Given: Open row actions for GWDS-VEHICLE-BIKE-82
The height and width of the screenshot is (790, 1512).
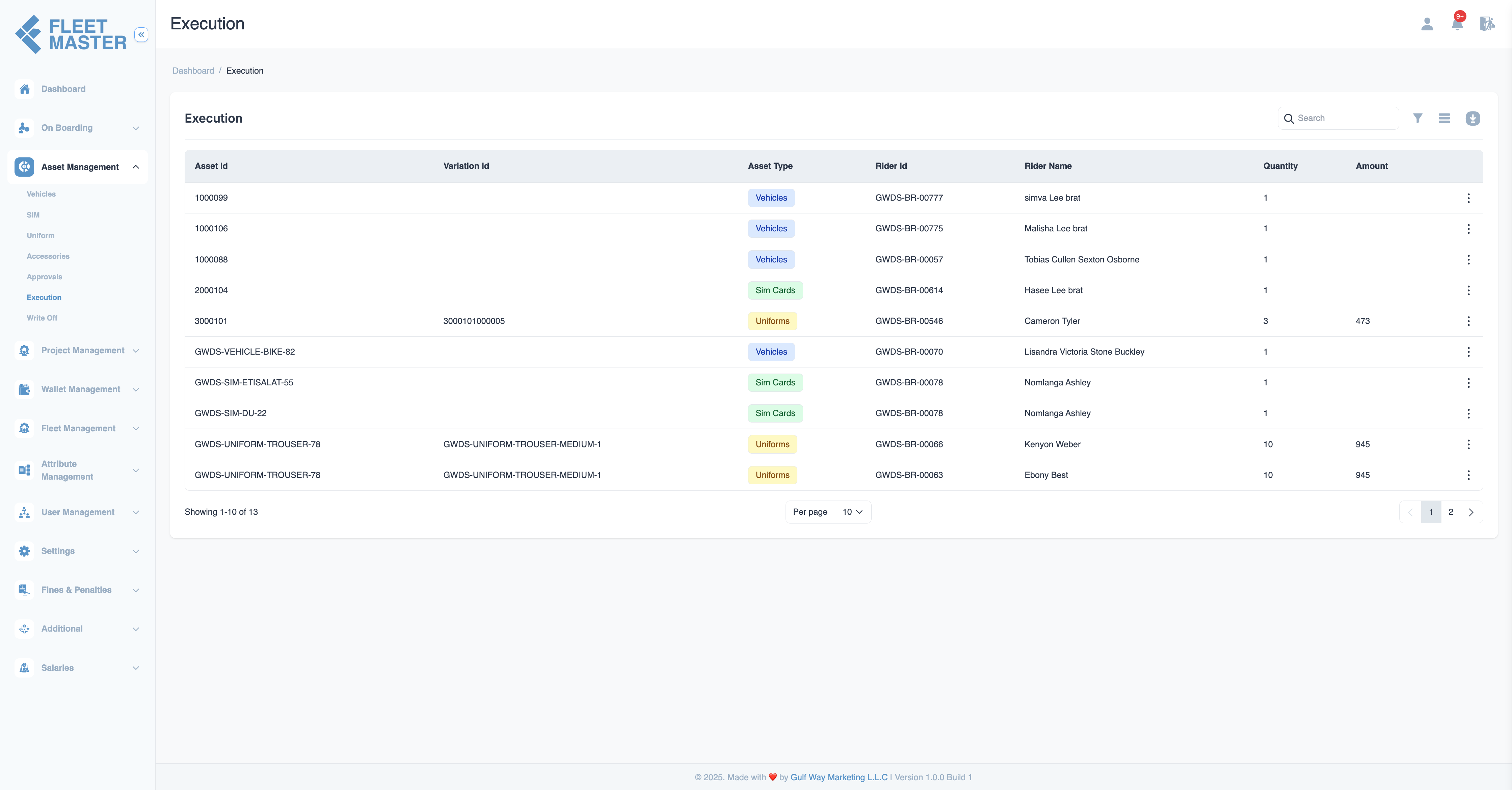Looking at the screenshot, I should [1468, 352].
